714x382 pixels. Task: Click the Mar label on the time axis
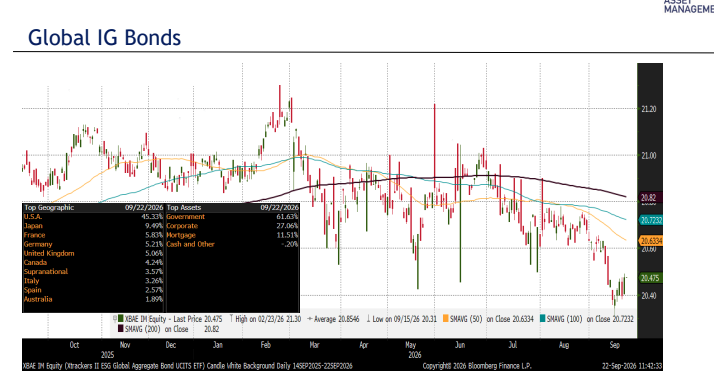coord(314,345)
